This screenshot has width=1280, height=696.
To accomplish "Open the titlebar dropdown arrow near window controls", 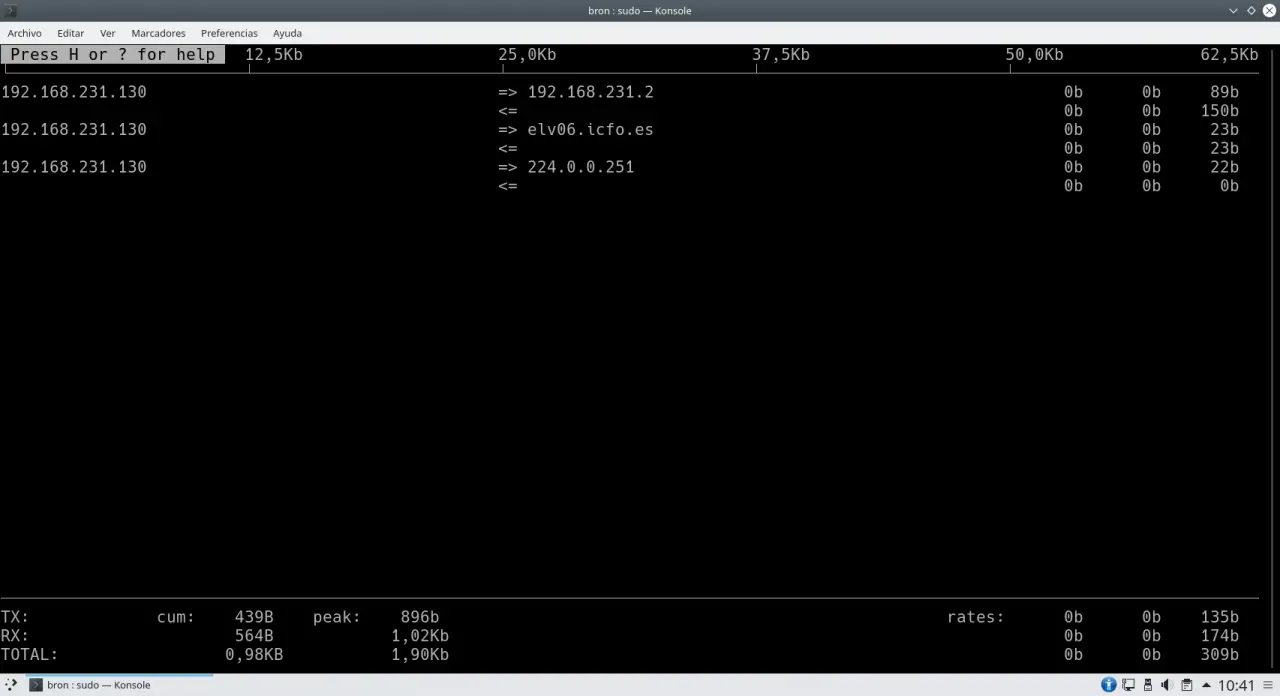I will [x=1233, y=11].
